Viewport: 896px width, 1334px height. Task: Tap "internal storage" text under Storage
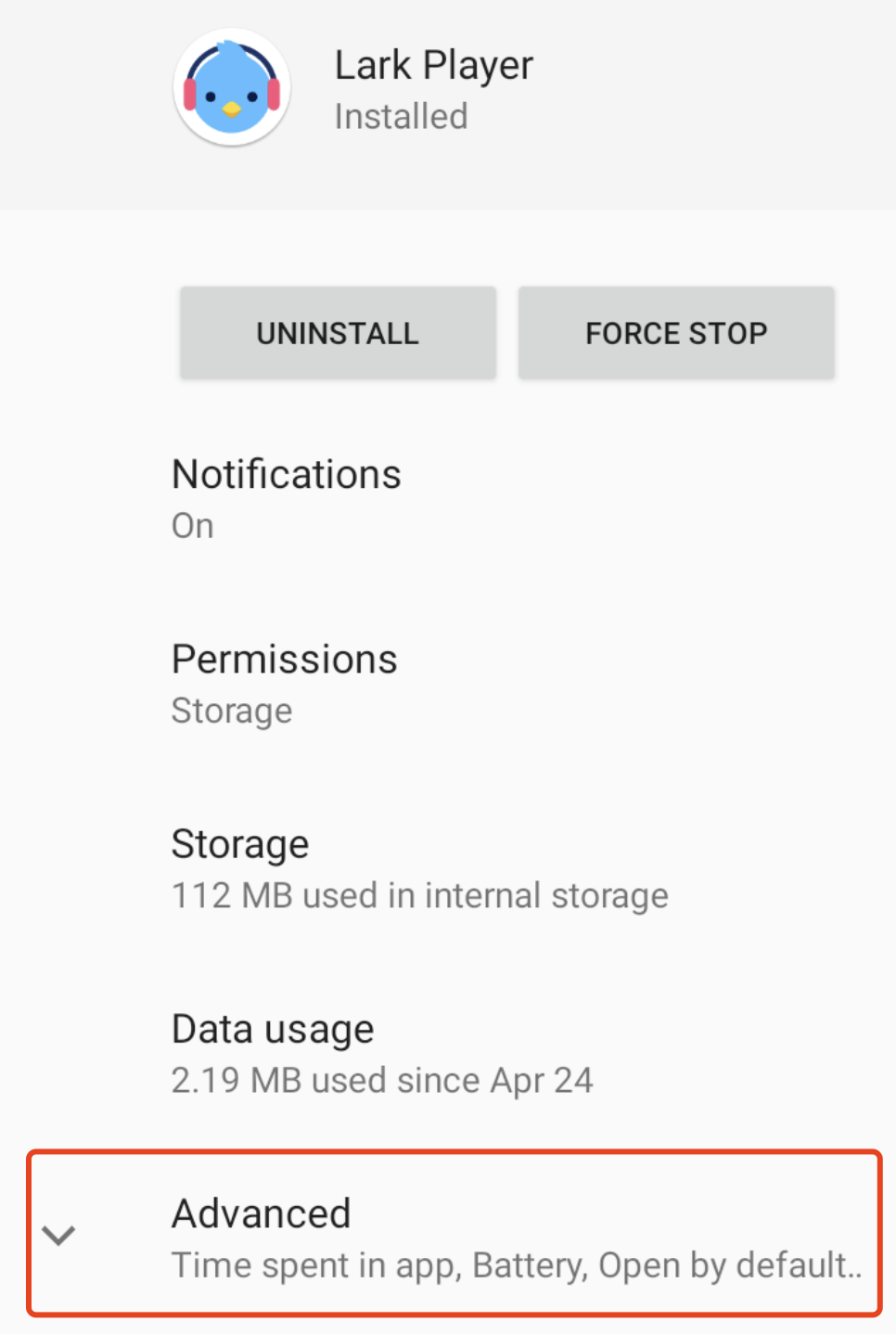click(546, 895)
